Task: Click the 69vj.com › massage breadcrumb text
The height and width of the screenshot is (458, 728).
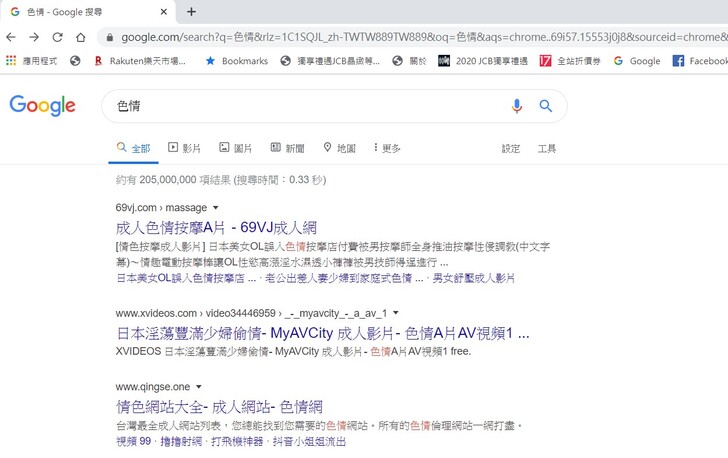Action: (x=161, y=208)
